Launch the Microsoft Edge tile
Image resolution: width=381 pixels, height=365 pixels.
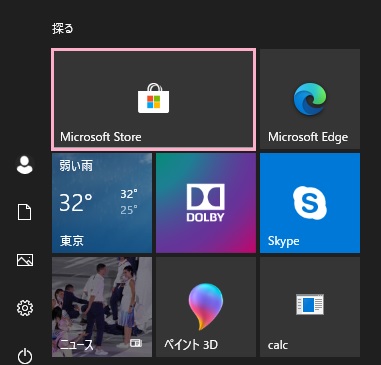pos(310,99)
